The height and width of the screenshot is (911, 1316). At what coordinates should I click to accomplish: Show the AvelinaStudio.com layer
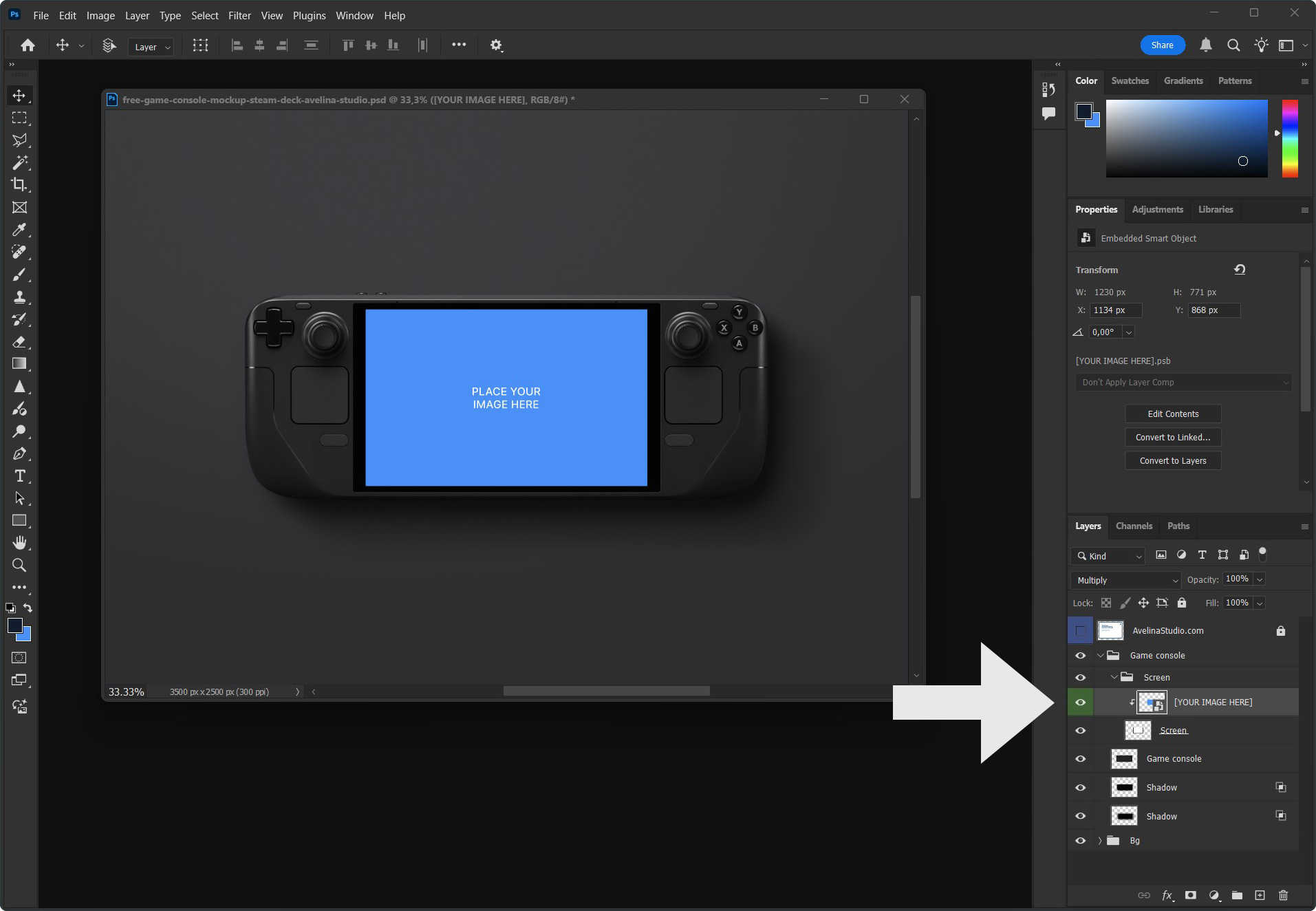point(1081,631)
